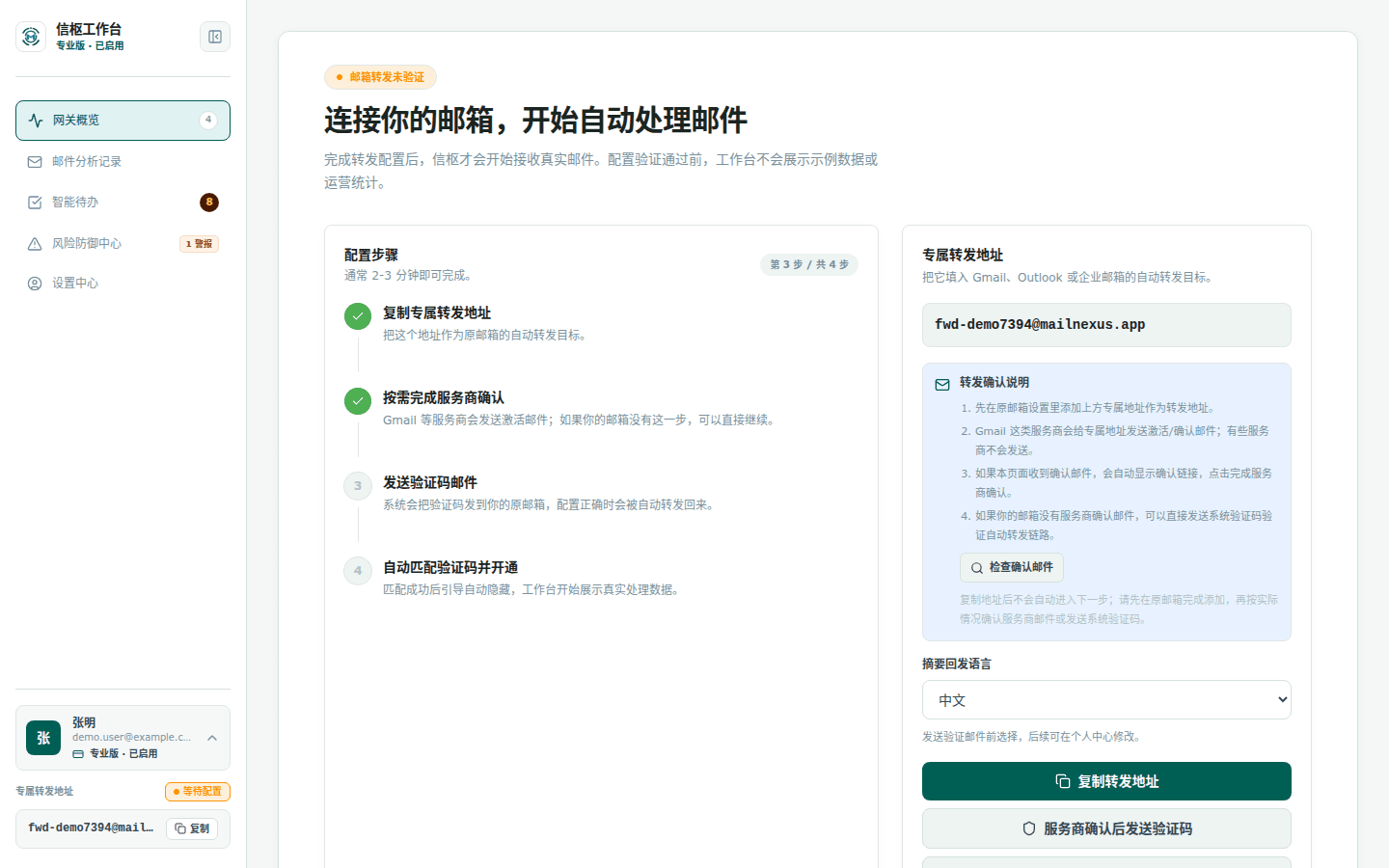Click the heading 连接你的邮箱，开始自动处理邮件
Image resolution: width=1389 pixels, height=868 pixels.
535,121
